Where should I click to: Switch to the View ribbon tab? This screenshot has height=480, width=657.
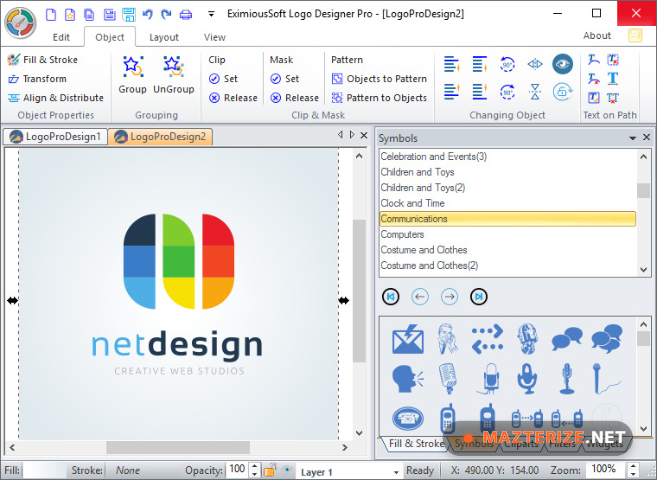pyautogui.click(x=215, y=37)
